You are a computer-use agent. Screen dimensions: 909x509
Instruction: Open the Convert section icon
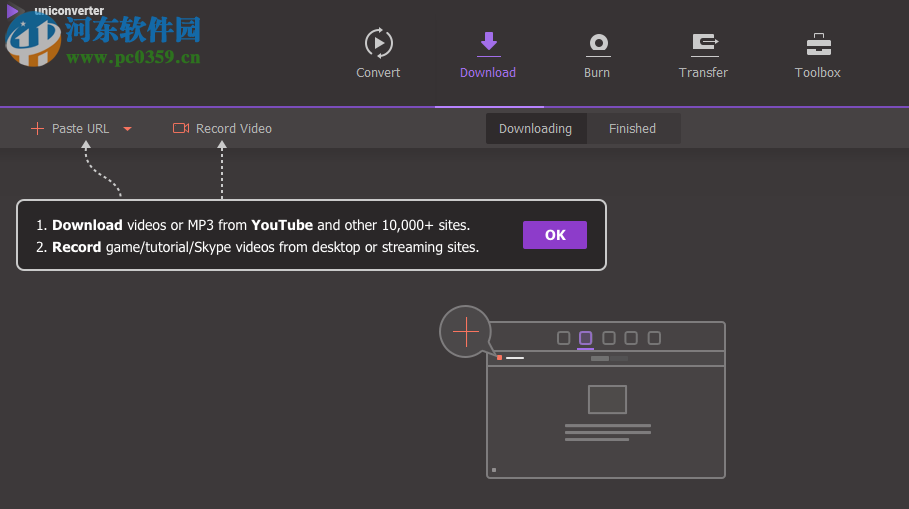click(379, 43)
